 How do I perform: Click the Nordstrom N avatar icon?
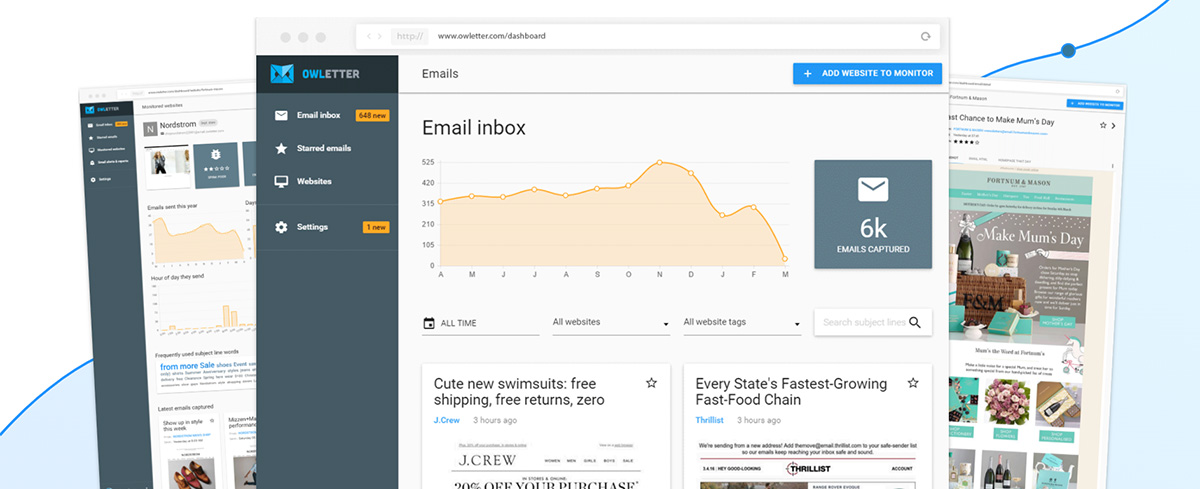tap(152, 129)
